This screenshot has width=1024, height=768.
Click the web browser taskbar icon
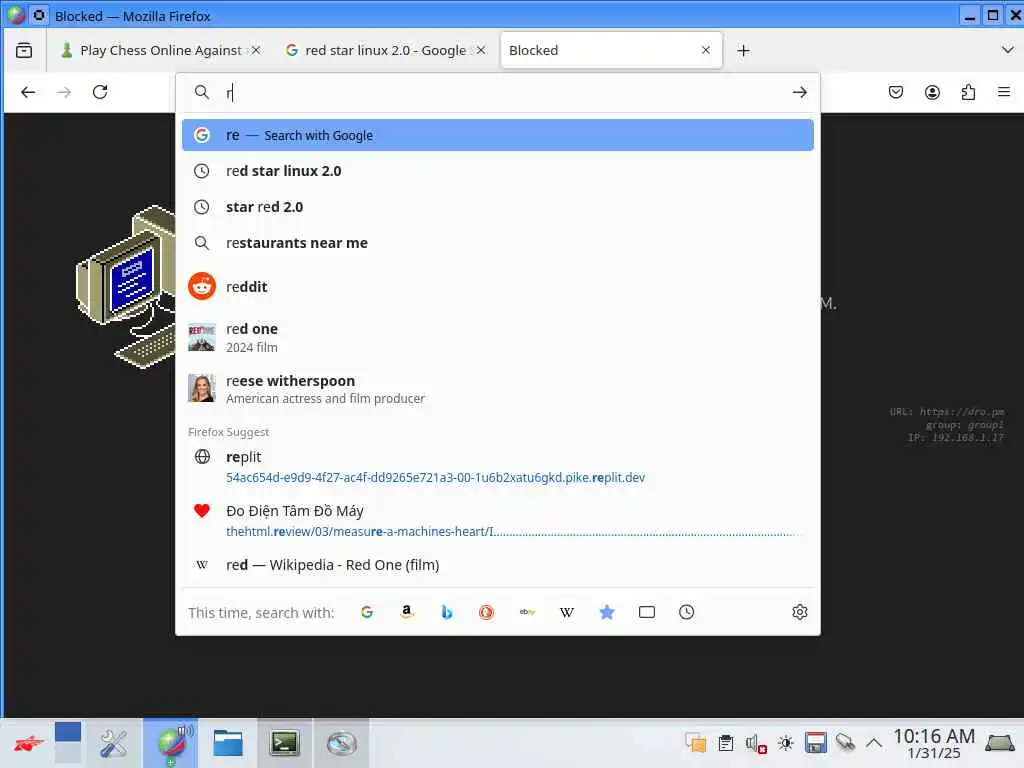tap(171, 743)
